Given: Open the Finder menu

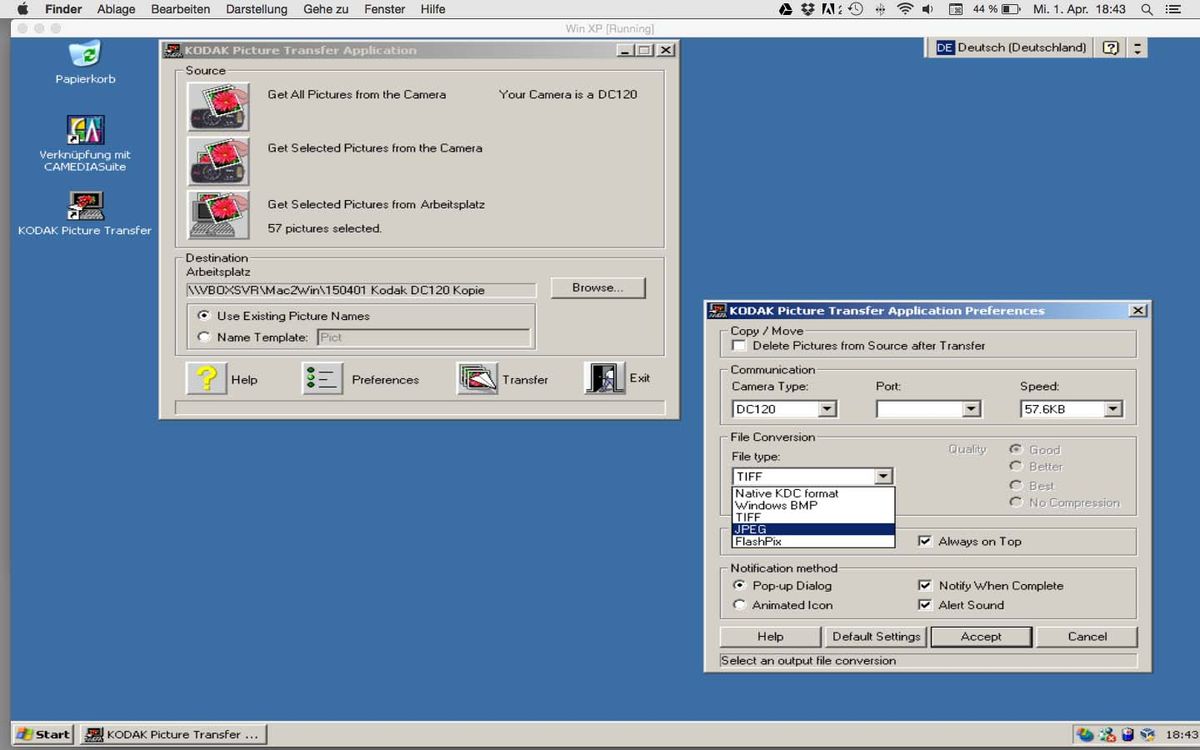Looking at the screenshot, I should pos(63,9).
